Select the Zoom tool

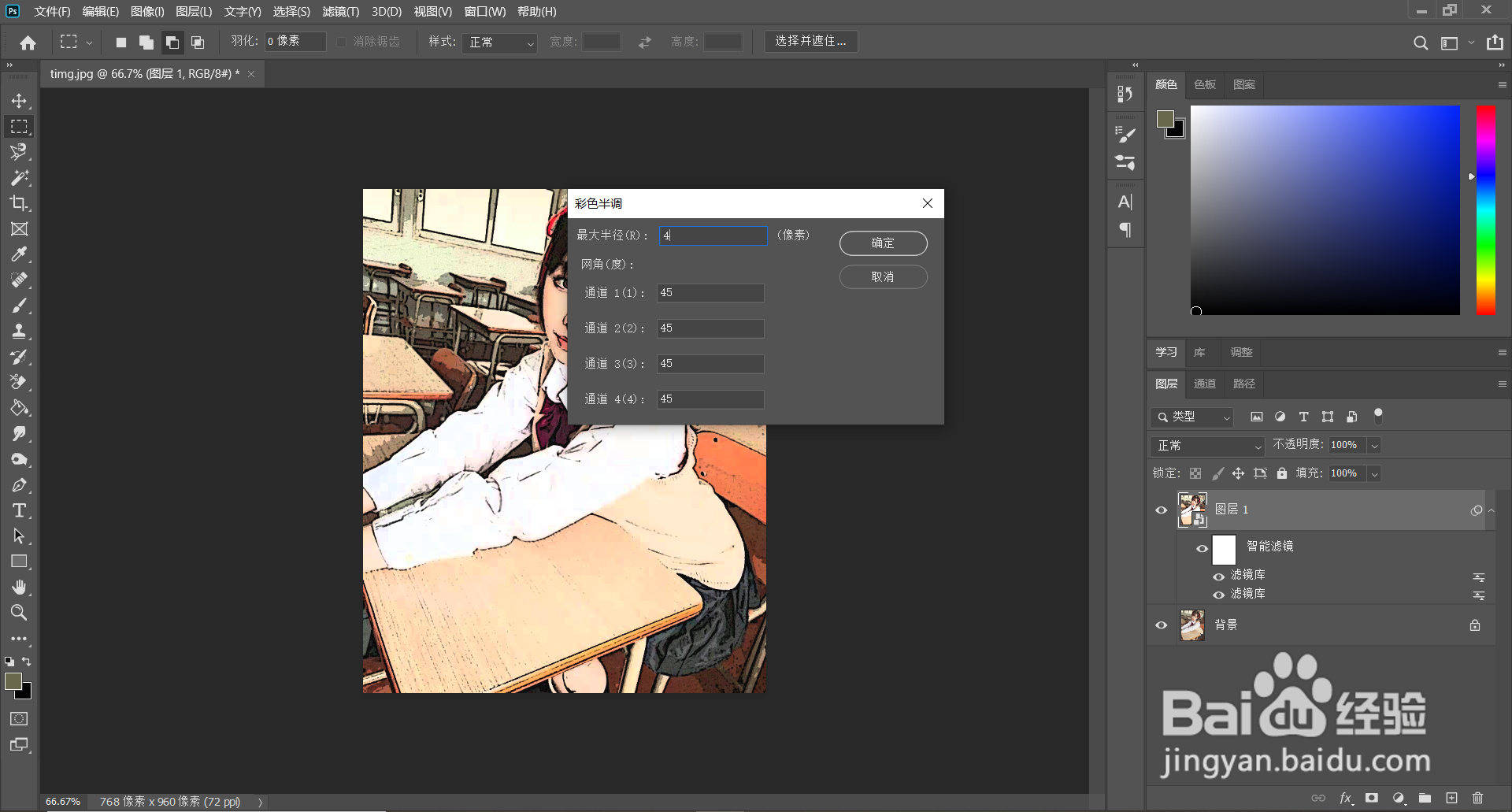tap(19, 613)
